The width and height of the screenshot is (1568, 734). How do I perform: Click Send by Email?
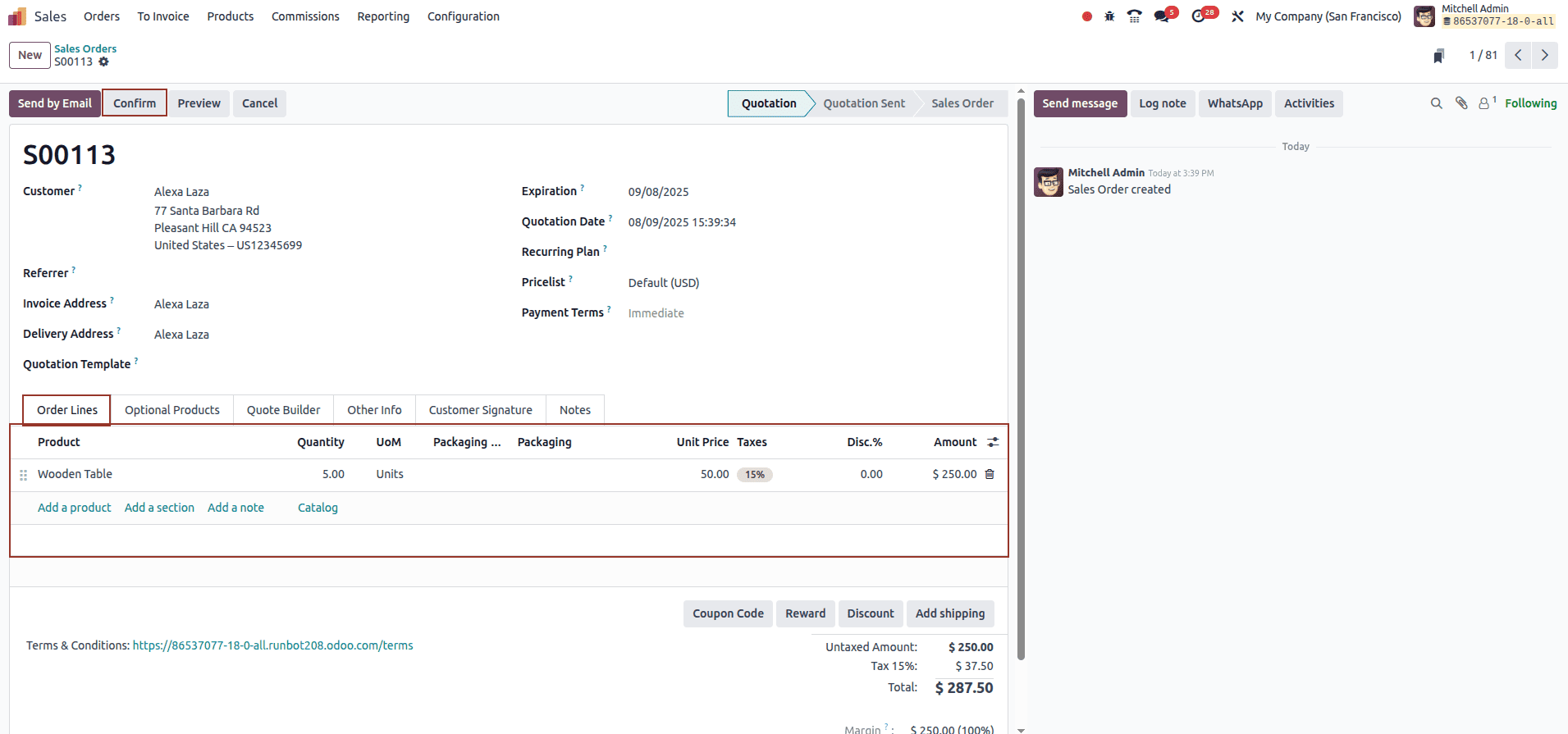pyautogui.click(x=55, y=103)
